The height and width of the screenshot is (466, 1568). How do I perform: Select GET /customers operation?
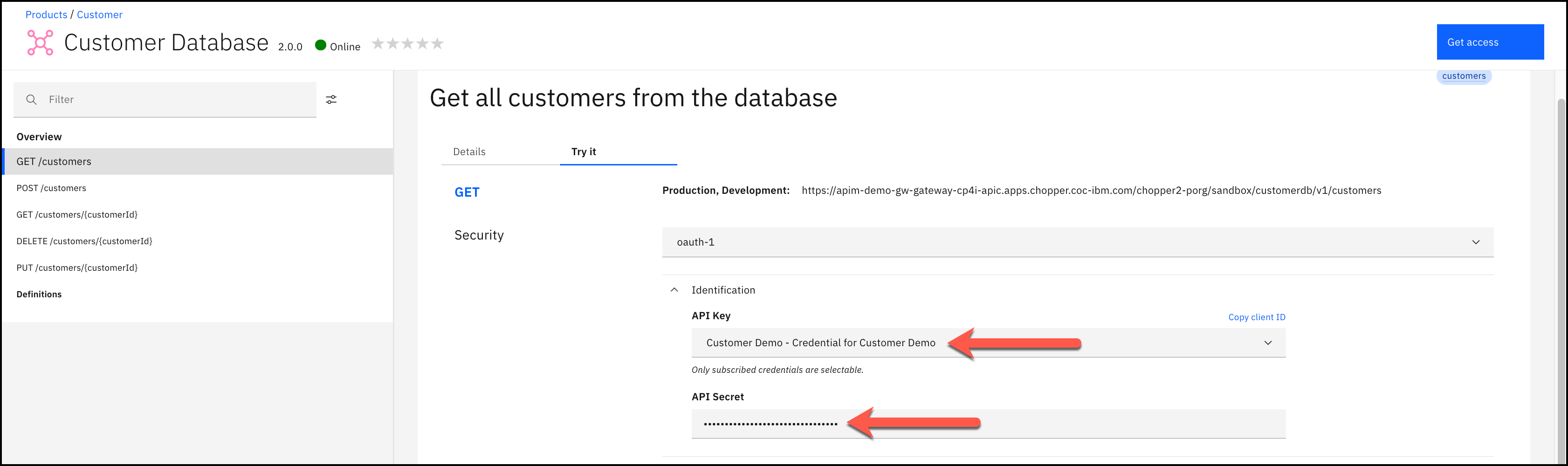click(198, 161)
